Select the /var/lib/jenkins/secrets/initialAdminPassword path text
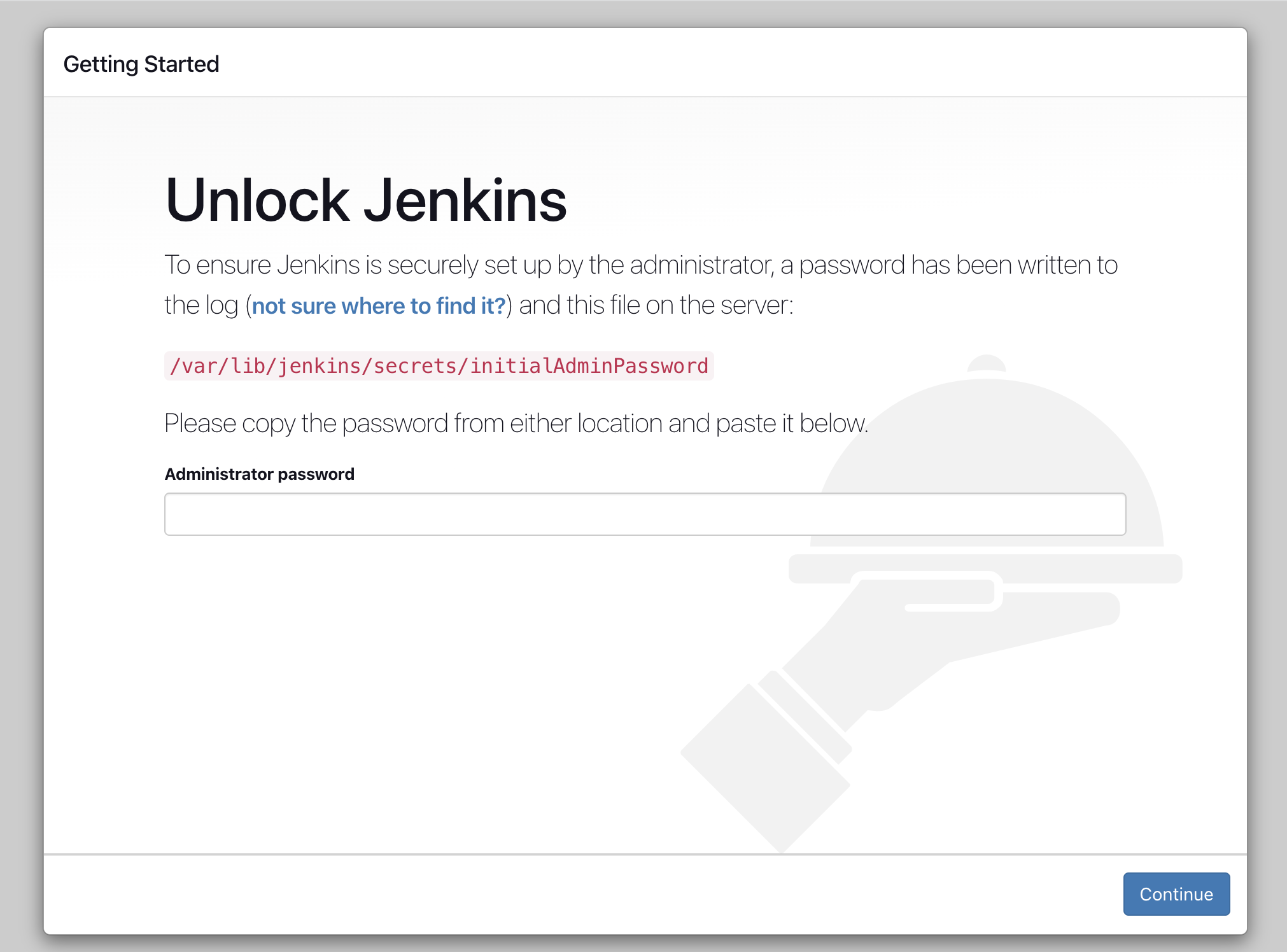 pos(439,366)
